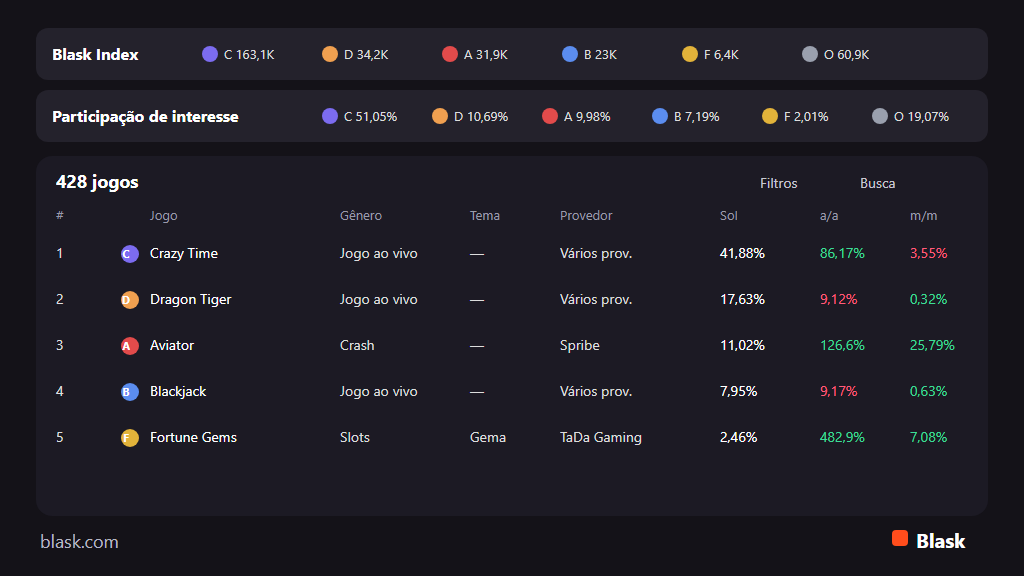Click the orange D icon beside Dragon Tiger

pyautogui.click(x=129, y=300)
